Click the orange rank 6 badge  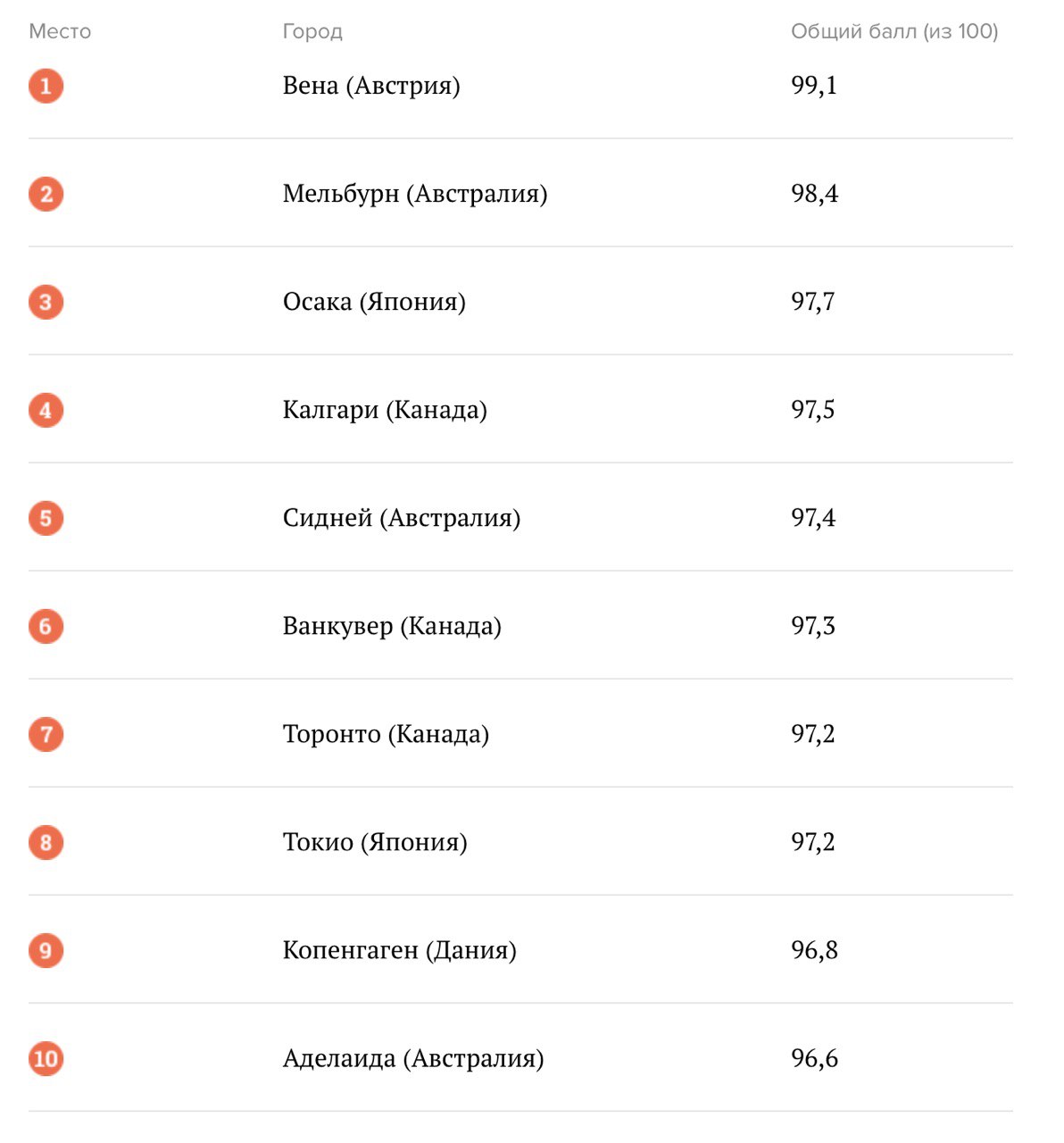tap(46, 626)
